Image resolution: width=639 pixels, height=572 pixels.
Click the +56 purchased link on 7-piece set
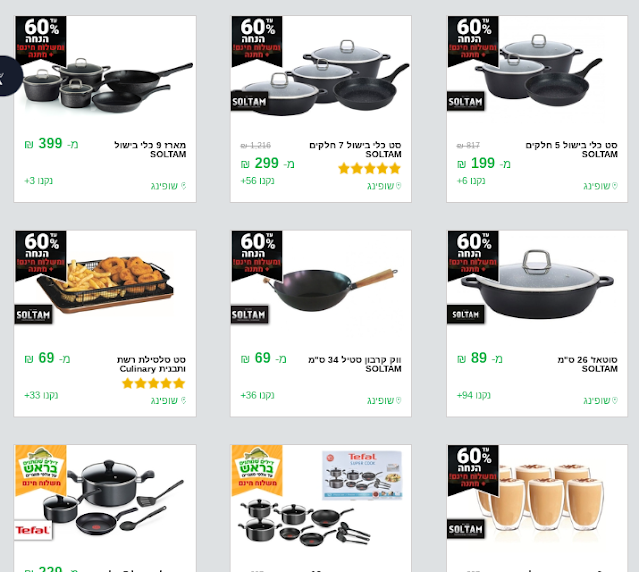(x=257, y=180)
